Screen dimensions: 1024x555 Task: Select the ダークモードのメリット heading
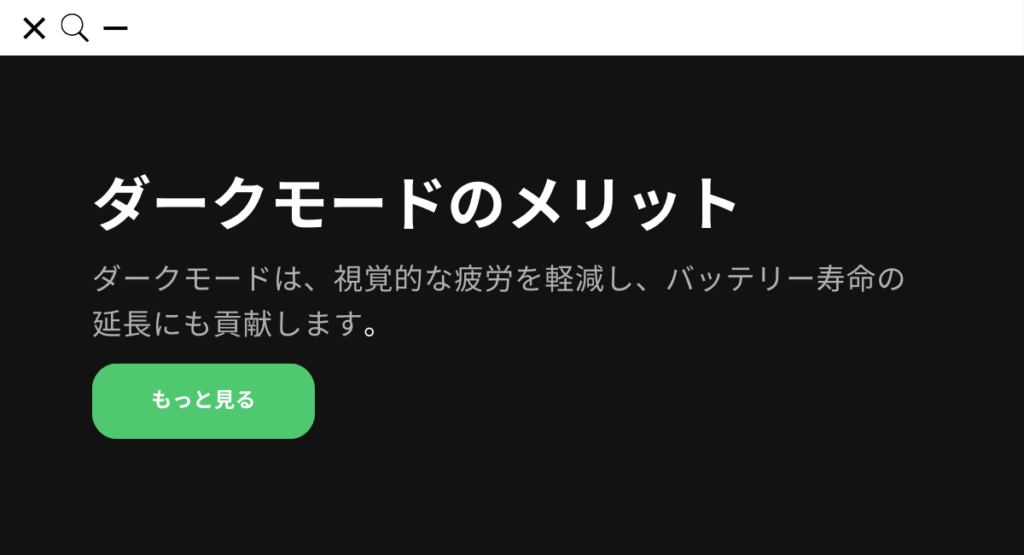(416, 203)
